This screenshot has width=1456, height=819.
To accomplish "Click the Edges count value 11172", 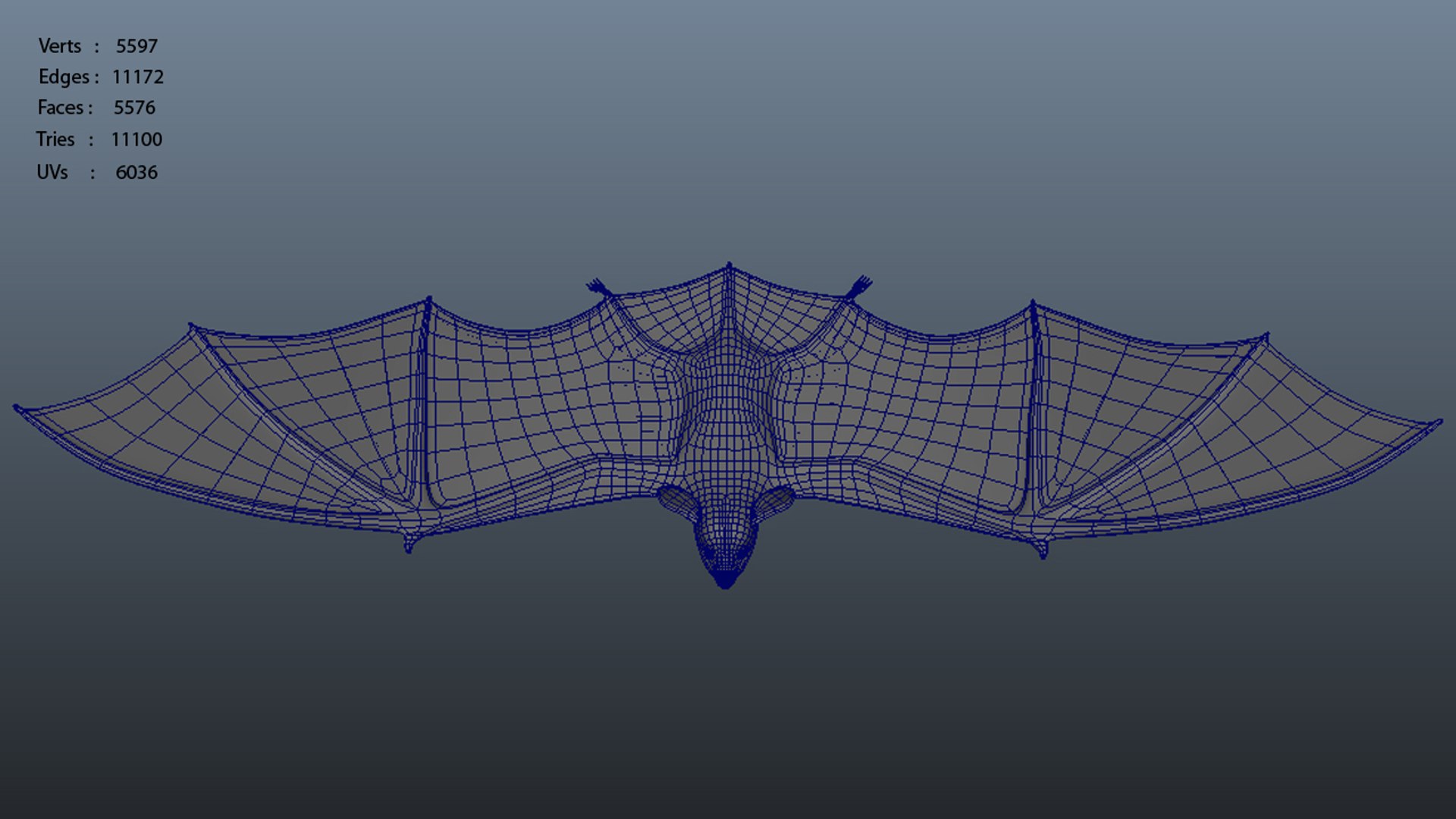I will [x=137, y=77].
